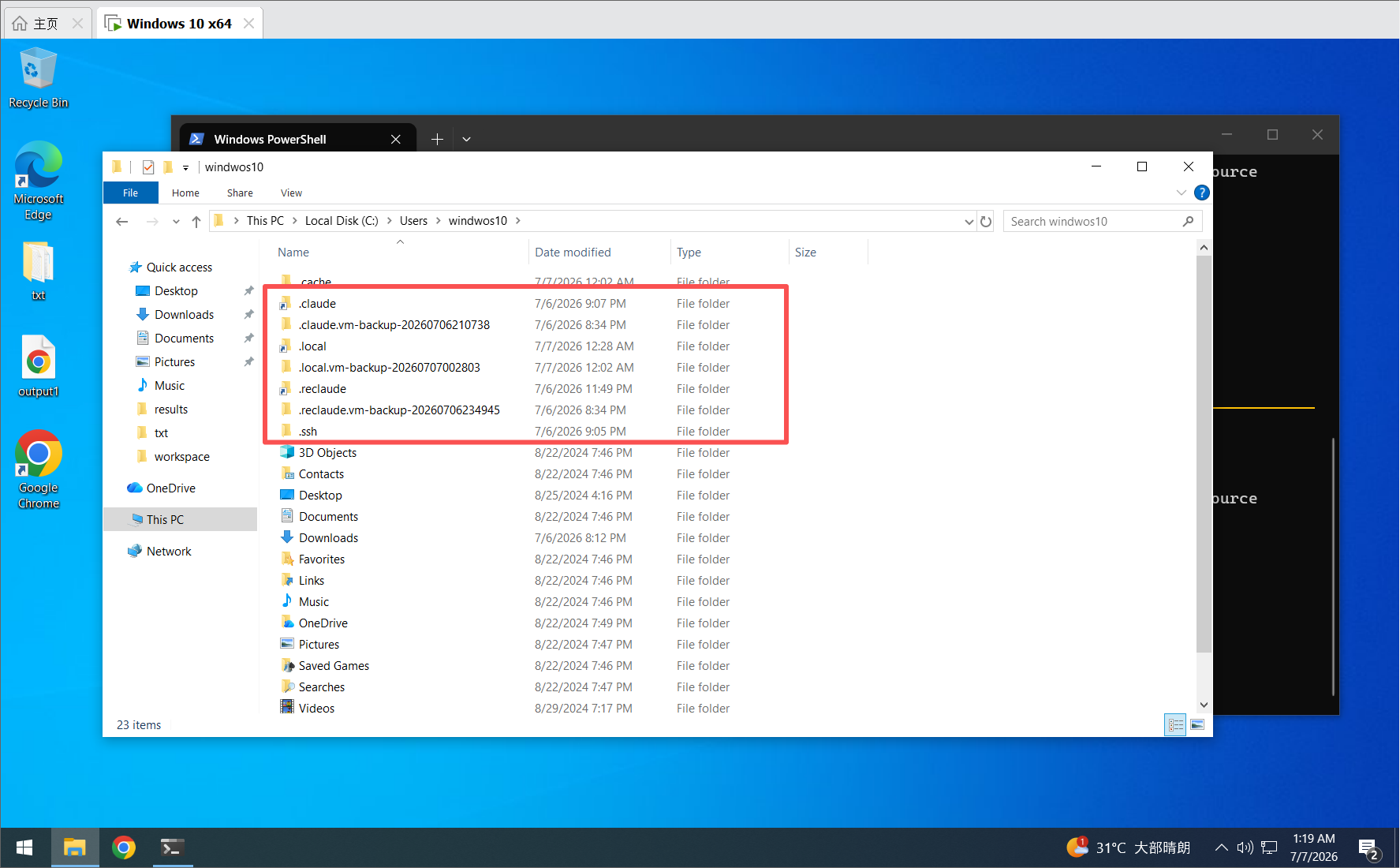Open Google Chrome from the taskbar

click(124, 847)
